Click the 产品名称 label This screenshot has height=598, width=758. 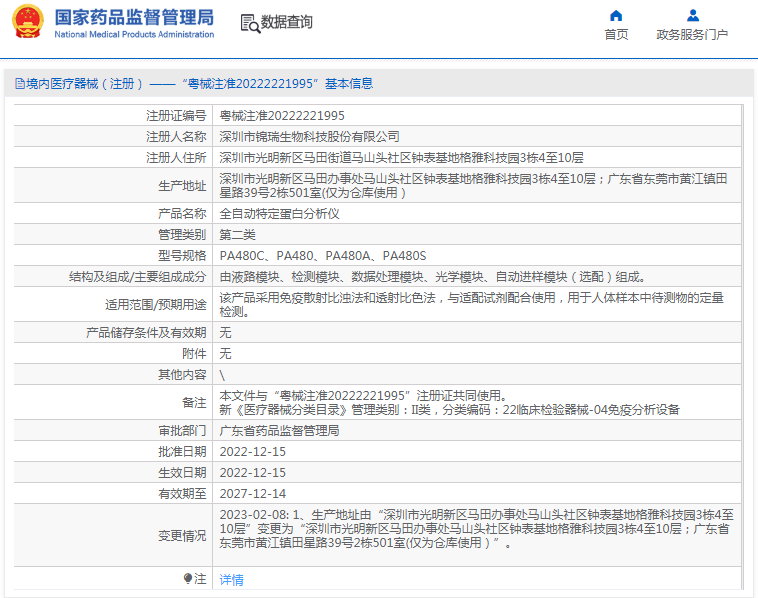[x=182, y=214]
